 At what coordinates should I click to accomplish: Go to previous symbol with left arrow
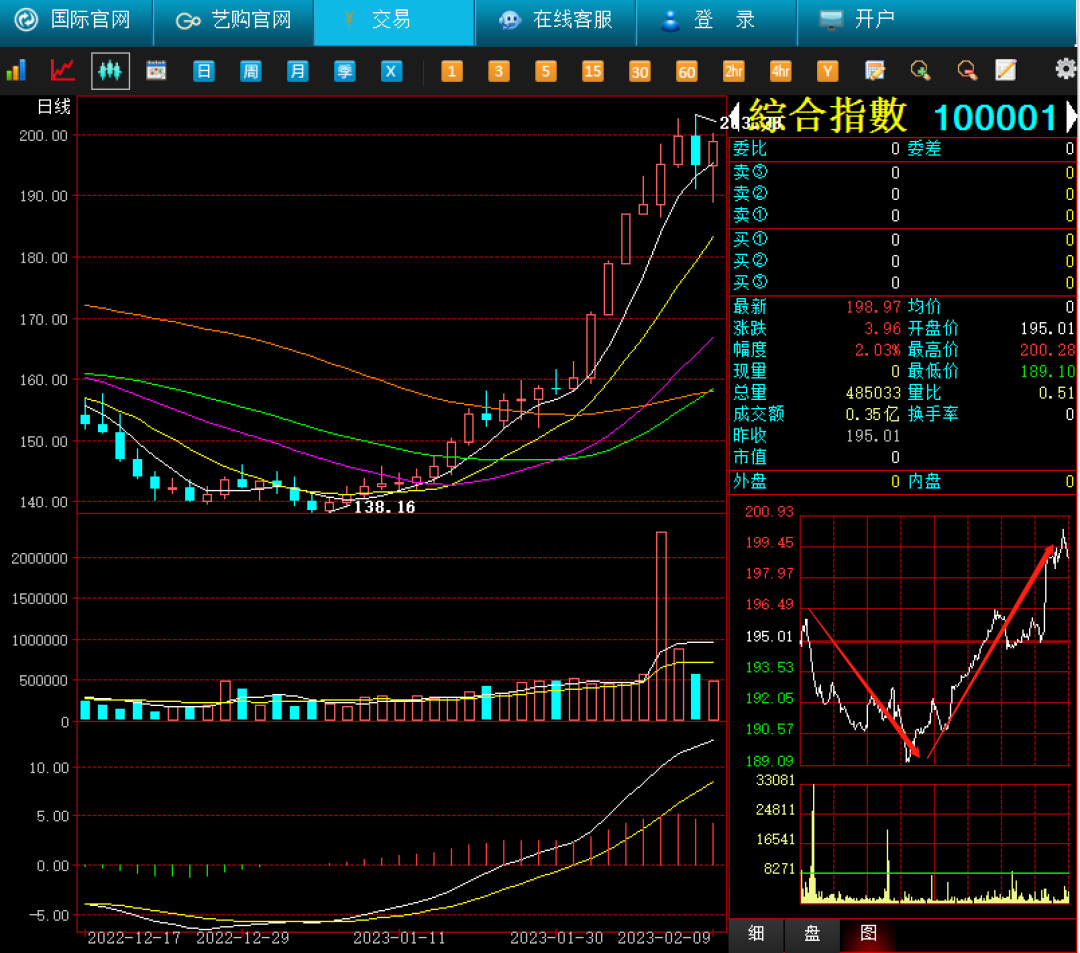tap(735, 117)
